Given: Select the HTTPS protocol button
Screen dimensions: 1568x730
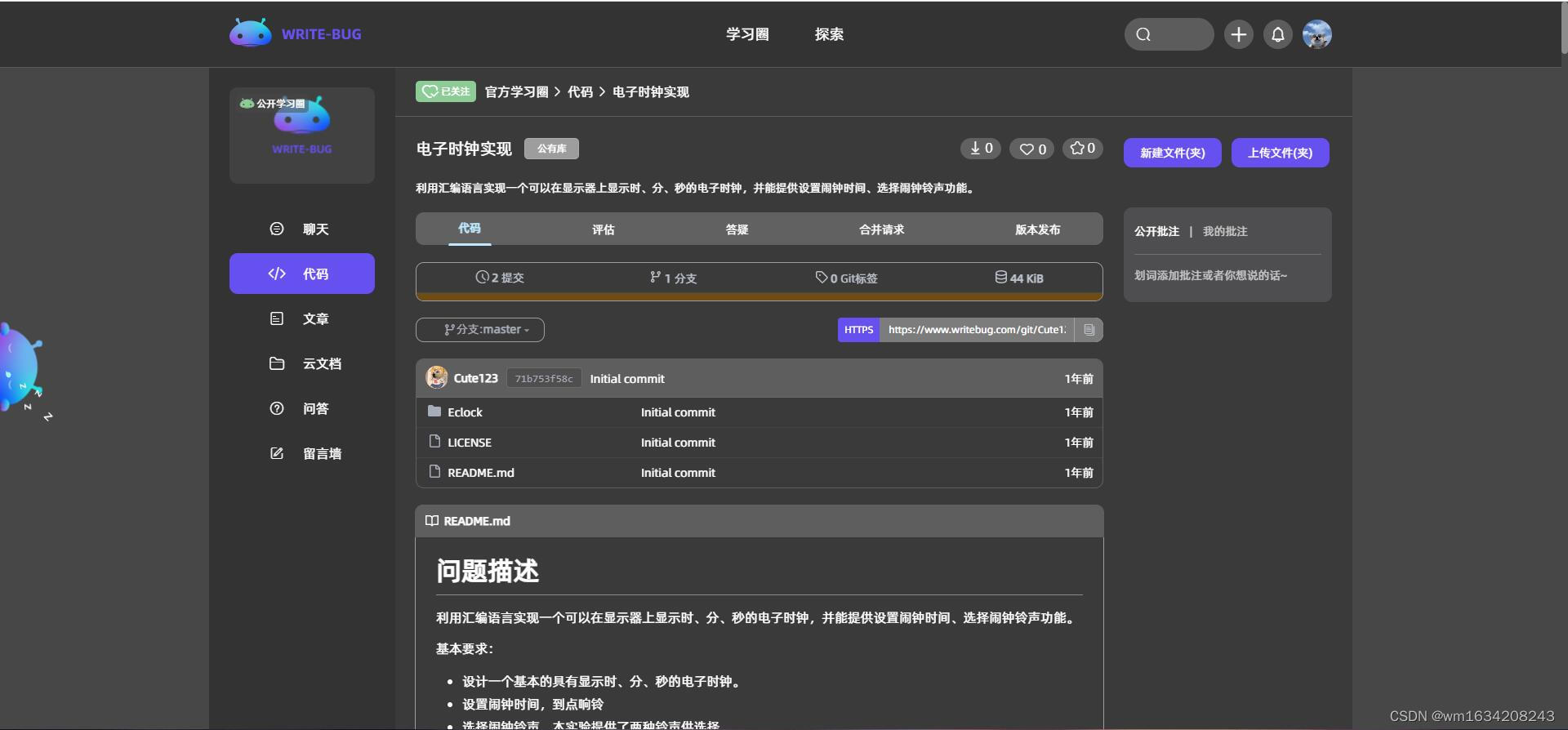Looking at the screenshot, I should tap(858, 330).
